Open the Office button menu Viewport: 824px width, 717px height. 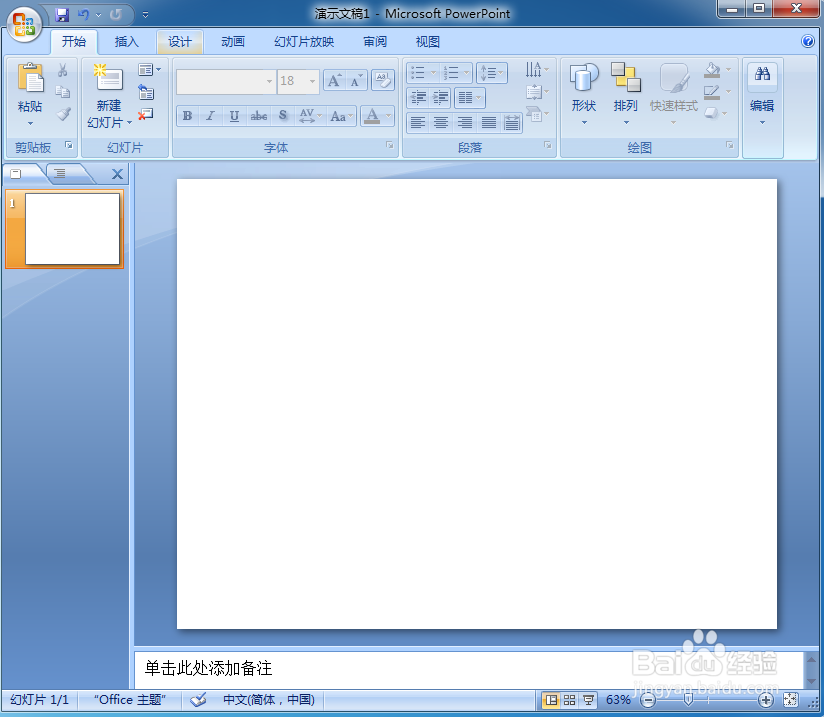coord(24,25)
